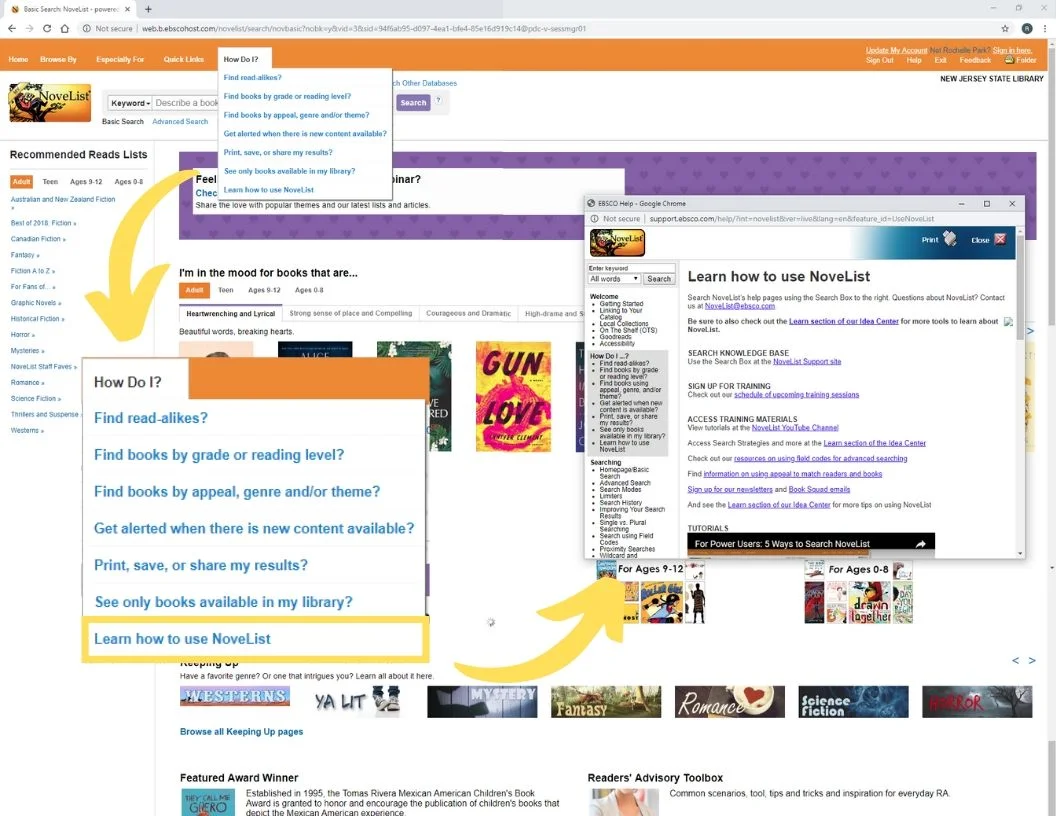Click the question mark help icon beside Search
Viewport: 1056px width, 816px height.
(438, 100)
